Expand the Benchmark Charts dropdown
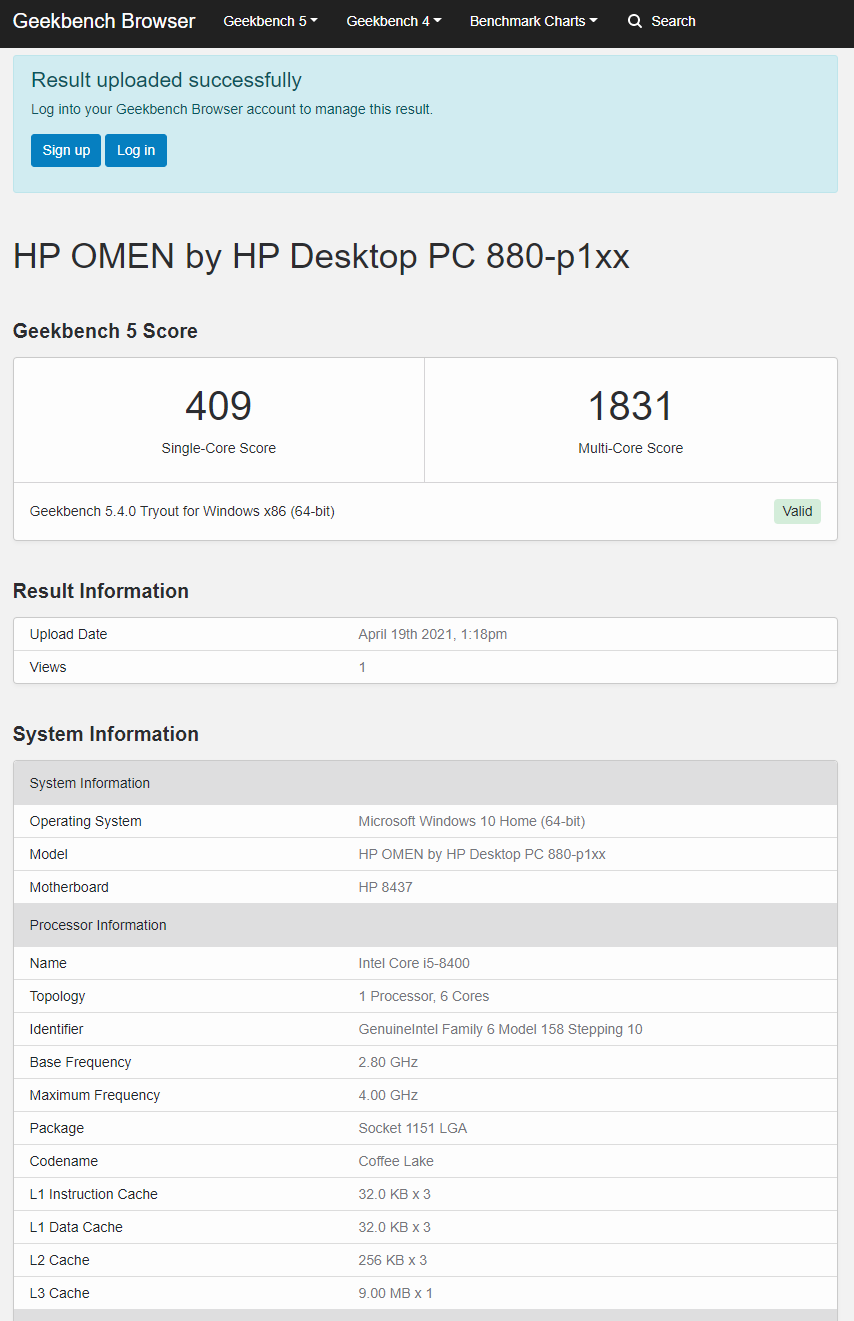 tap(534, 21)
